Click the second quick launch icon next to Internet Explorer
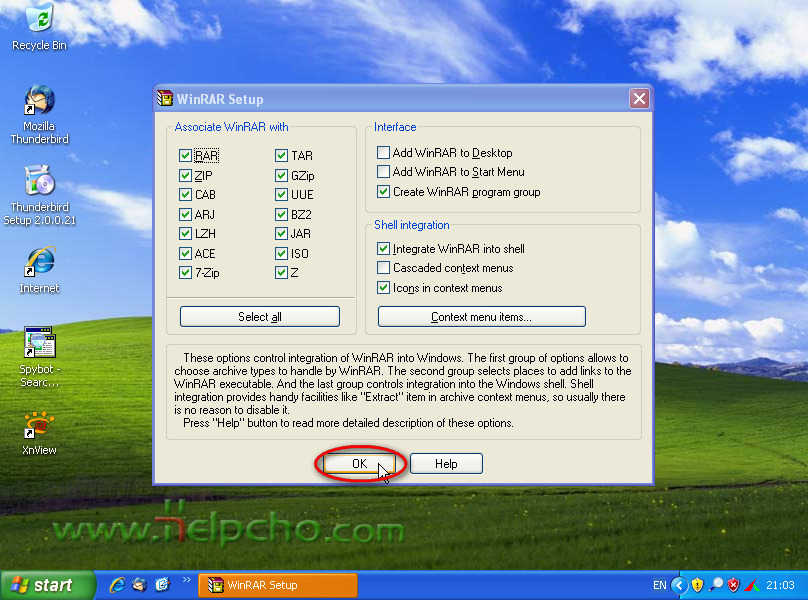Image resolution: width=808 pixels, height=600 pixels. (140, 585)
